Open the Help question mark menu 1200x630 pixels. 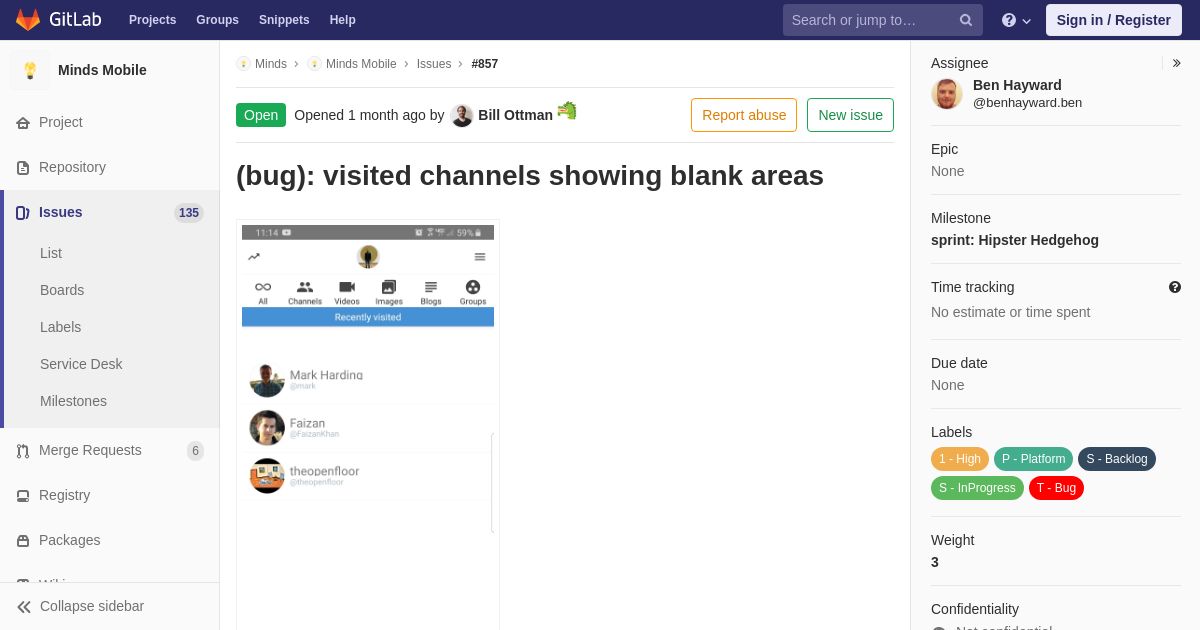[1016, 20]
